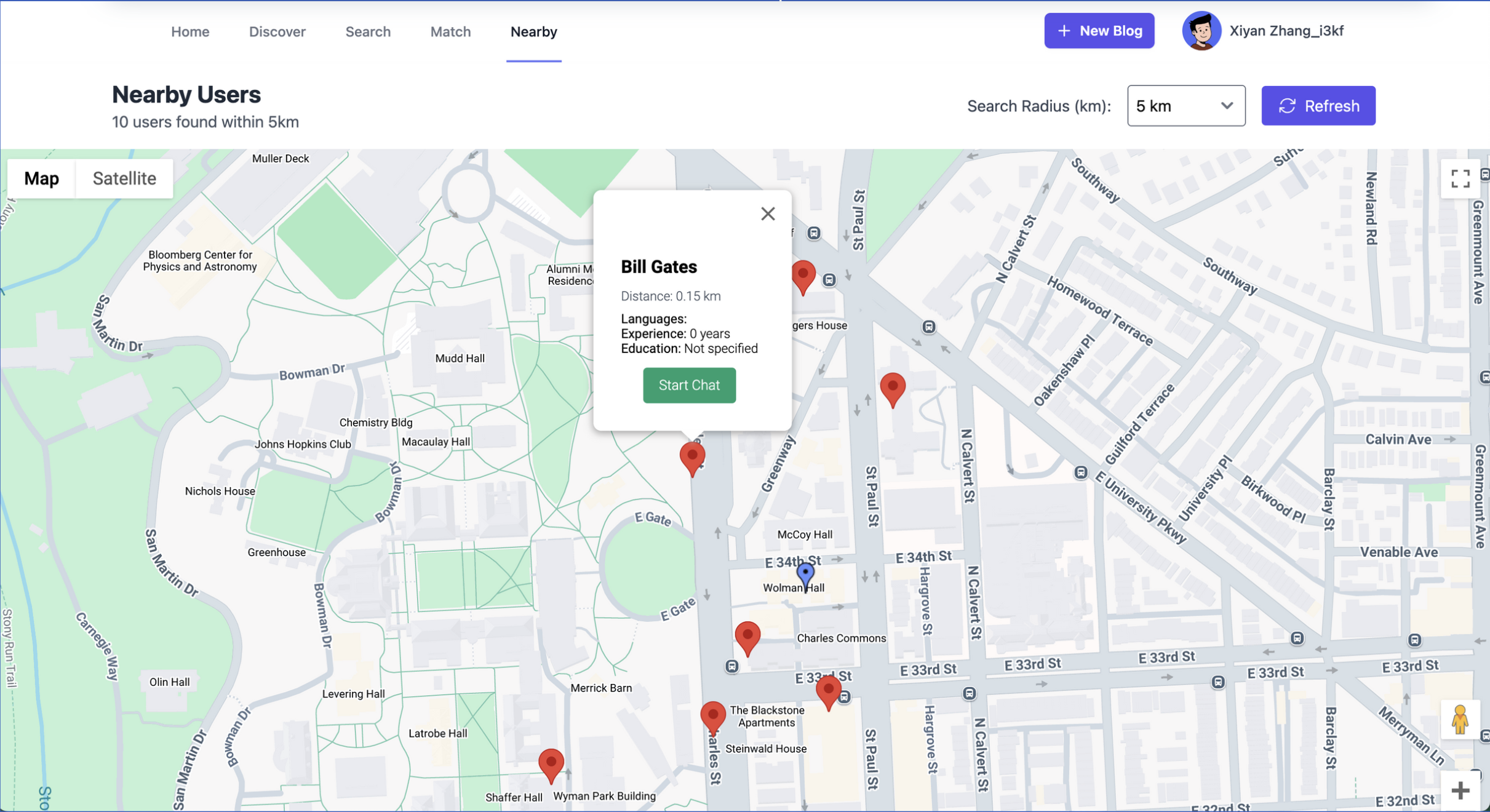Click the Macaulay Hall label
Image resolution: width=1490 pixels, height=812 pixels.
(436, 442)
